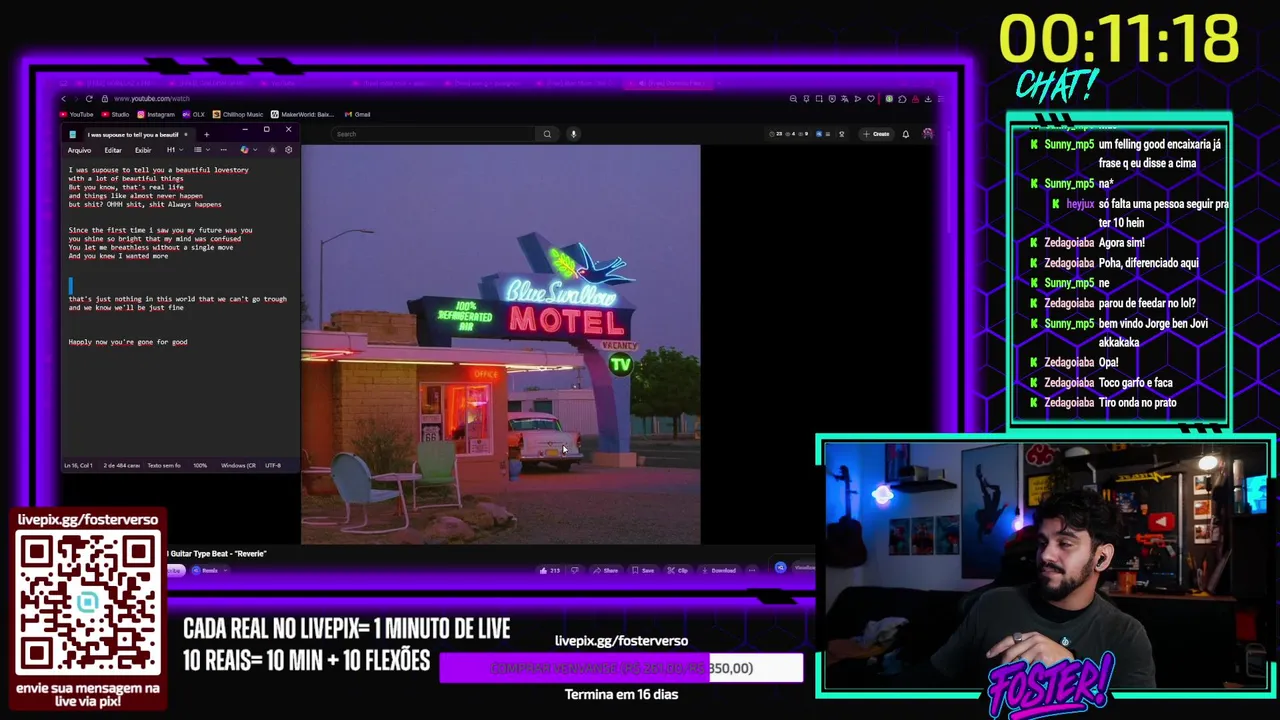The image size is (1280, 720).
Task: Open the Chillhop Music bookmark
Action: [238, 114]
